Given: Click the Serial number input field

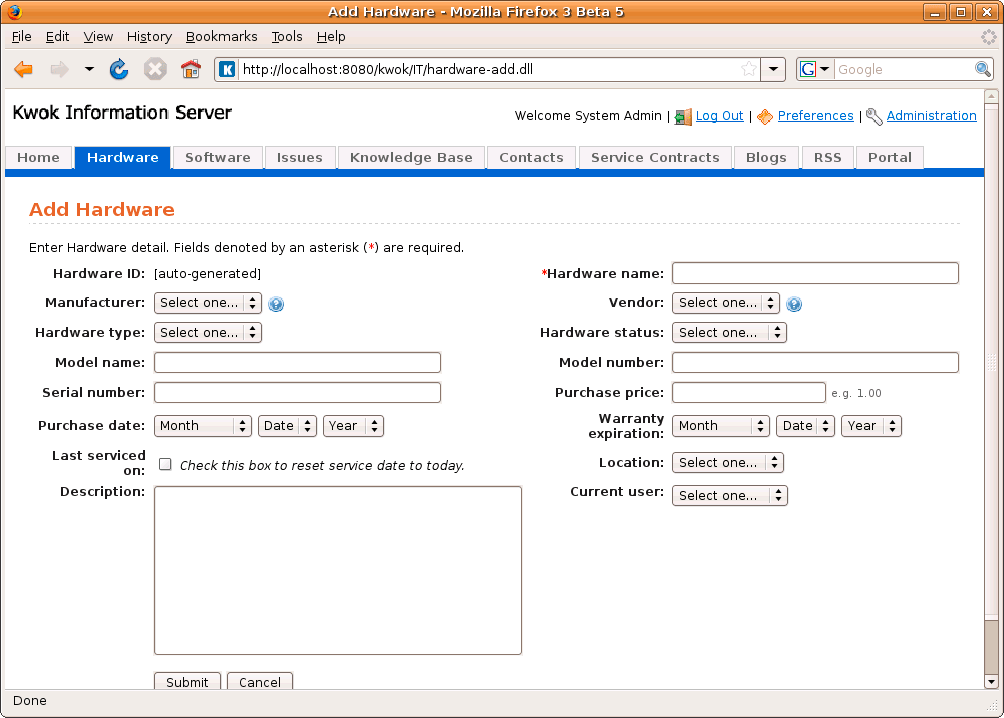Looking at the screenshot, I should [x=297, y=393].
